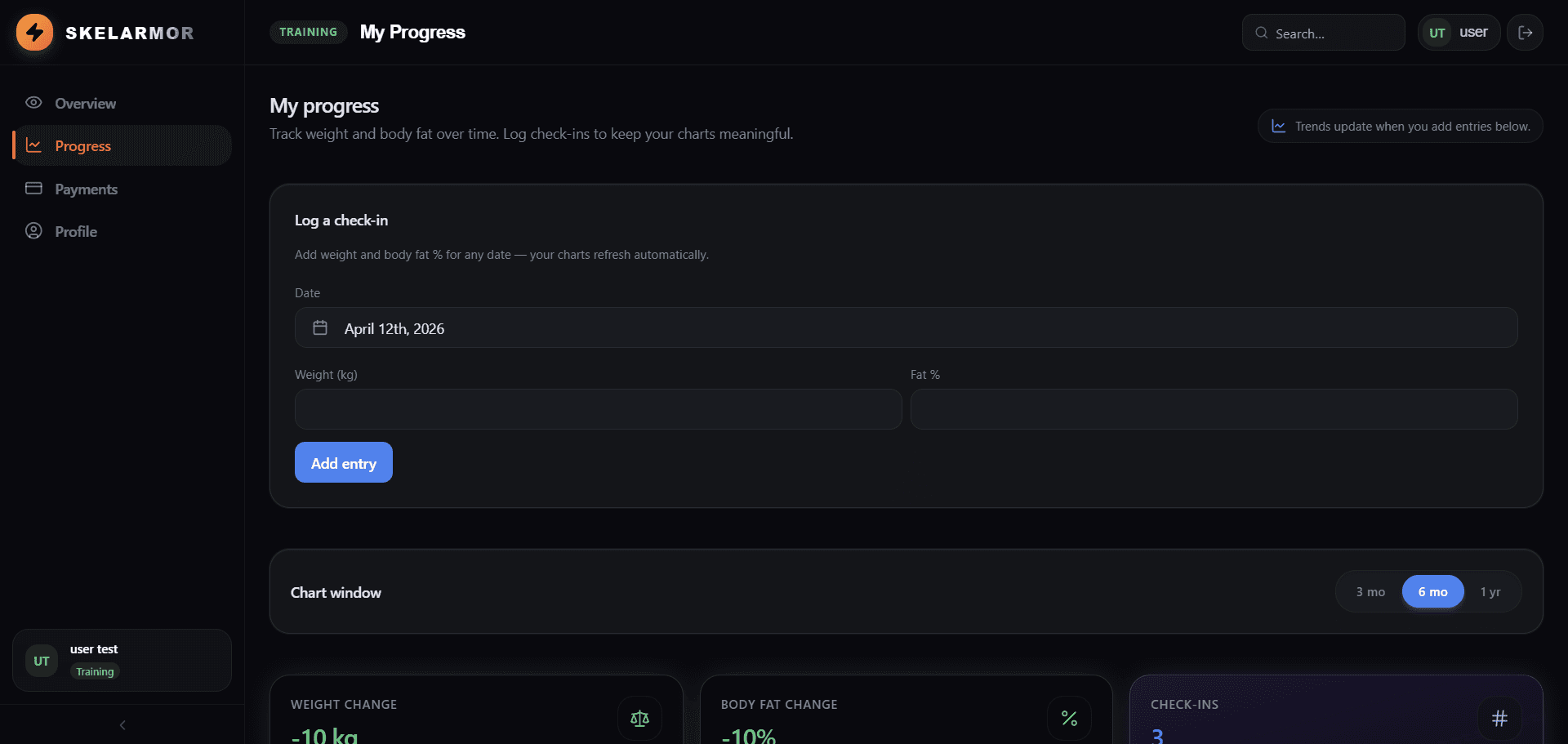Click the weight scale icon on Weight Change card
Viewport: 1568px width, 744px height.
pos(639,719)
